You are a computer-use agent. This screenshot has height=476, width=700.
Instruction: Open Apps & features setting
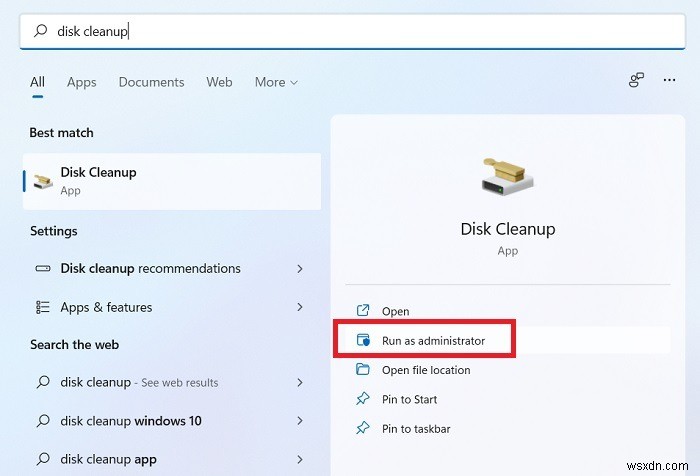click(x=172, y=307)
